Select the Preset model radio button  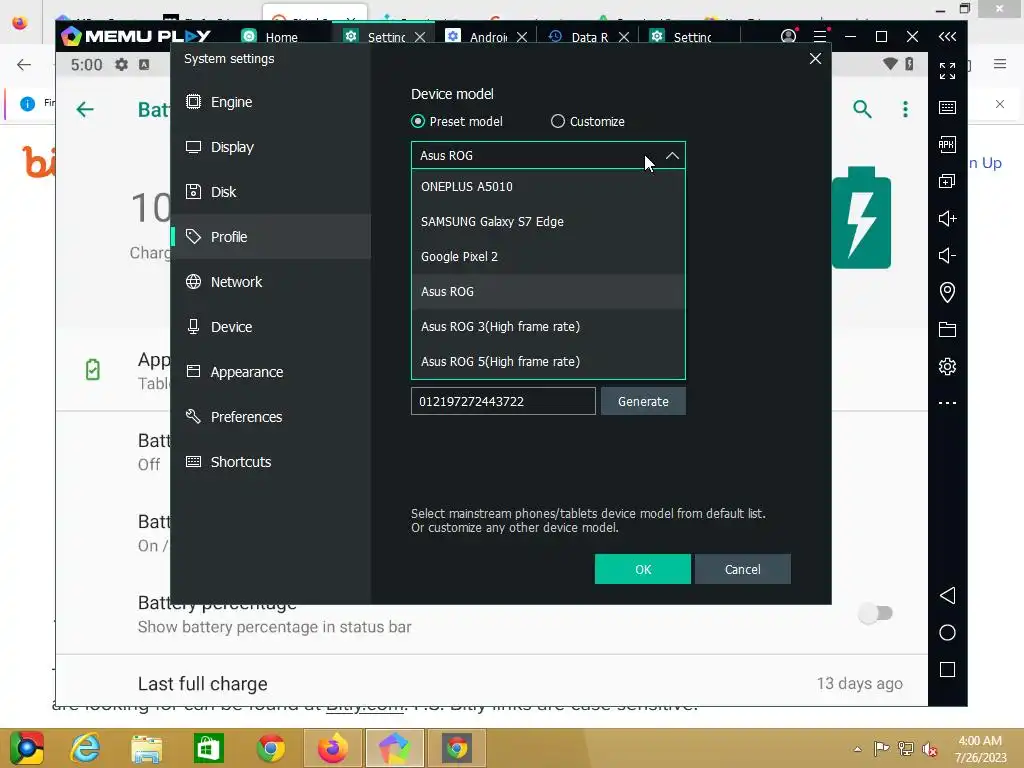click(x=418, y=121)
